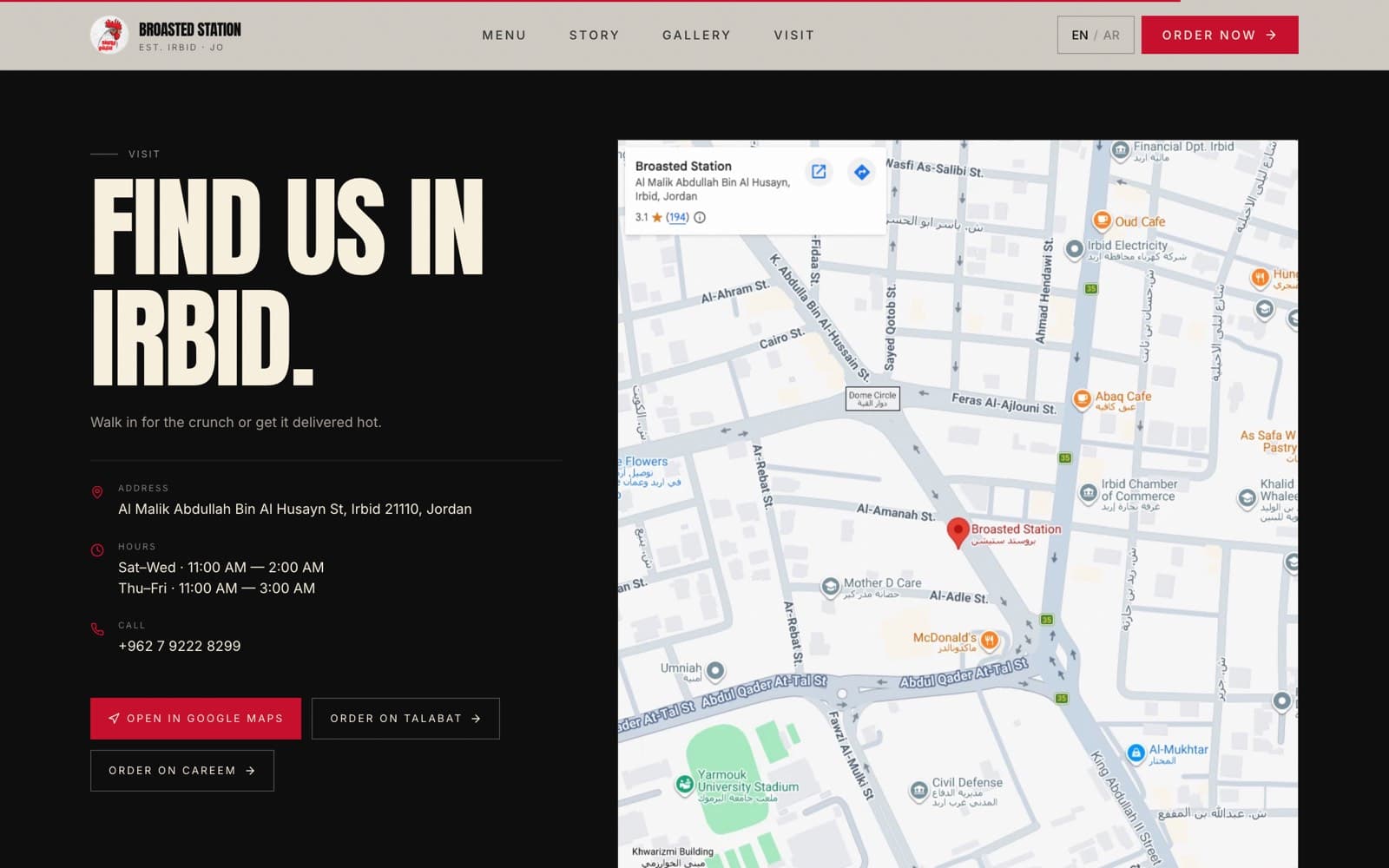Click the Feras Al-Ajlouni St. label
Image resolution: width=1389 pixels, height=868 pixels.
(1004, 403)
